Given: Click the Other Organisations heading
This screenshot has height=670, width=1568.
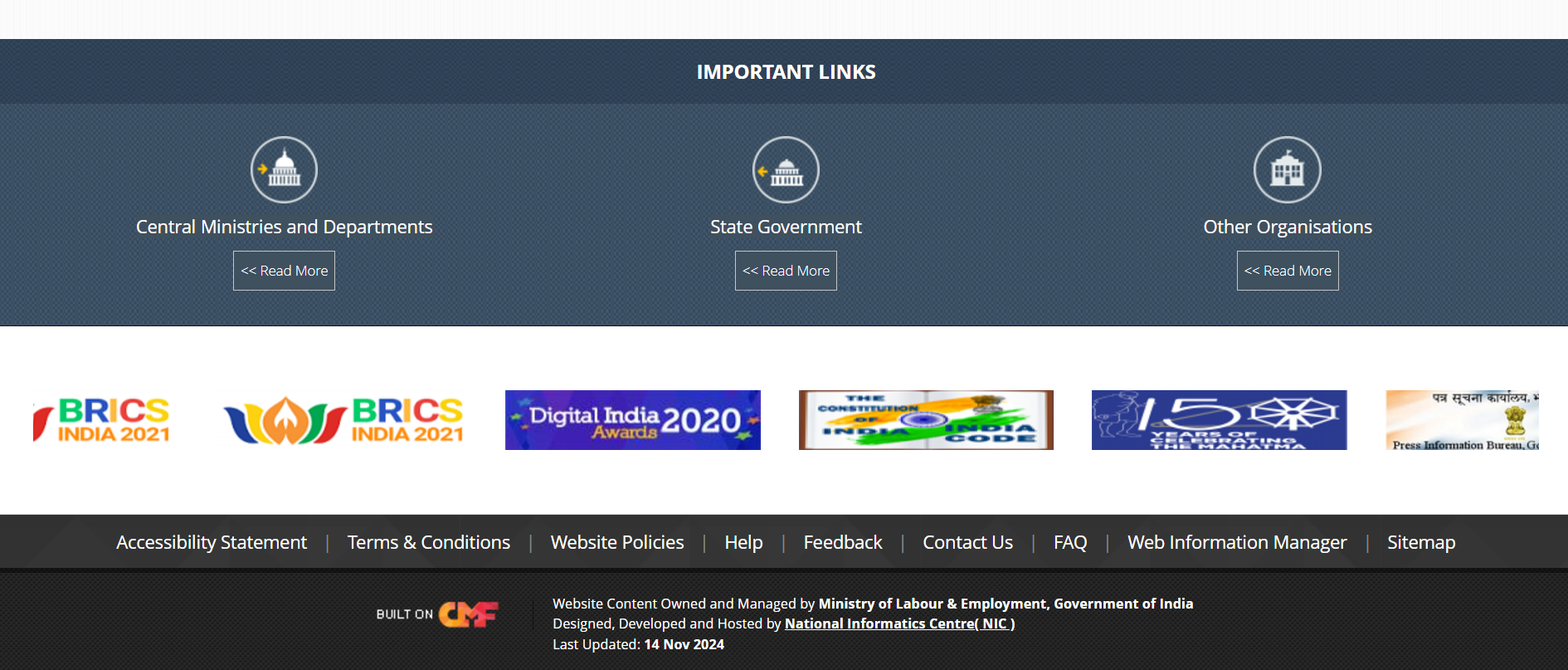Looking at the screenshot, I should point(1288,227).
